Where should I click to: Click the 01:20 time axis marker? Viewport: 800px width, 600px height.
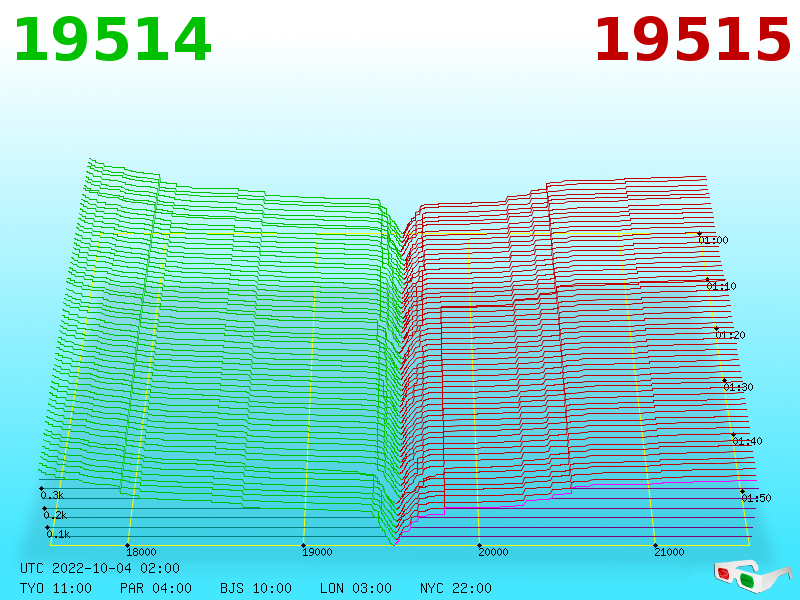pos(730,335)
